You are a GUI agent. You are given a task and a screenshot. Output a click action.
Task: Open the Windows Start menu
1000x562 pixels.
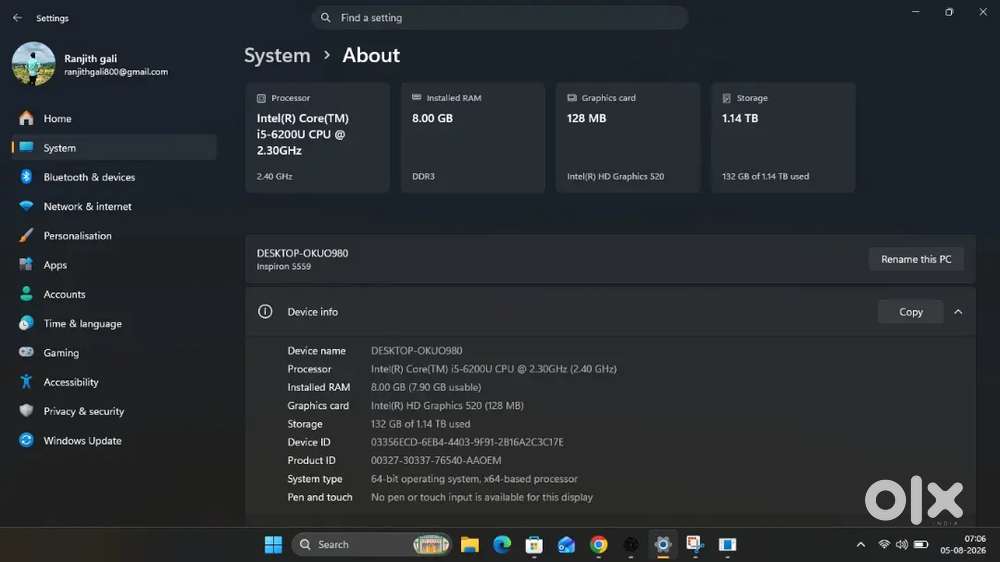click(x=273, y=544)
